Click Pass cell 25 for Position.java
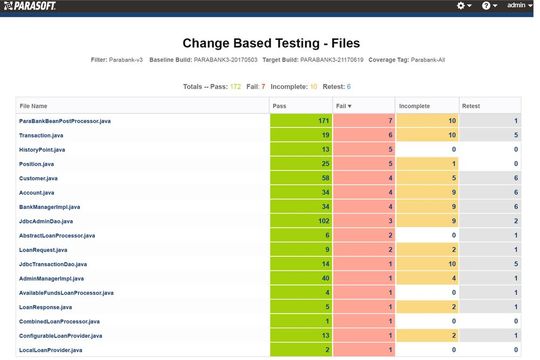Viewport: 540px width, 360px height. pos(301,164)
